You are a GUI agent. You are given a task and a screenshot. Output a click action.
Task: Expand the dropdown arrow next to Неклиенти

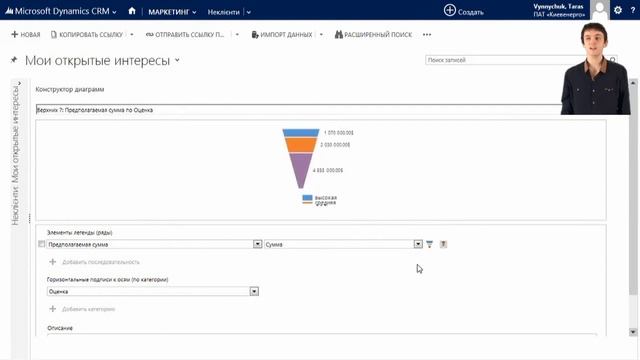[x=249, y=13]
